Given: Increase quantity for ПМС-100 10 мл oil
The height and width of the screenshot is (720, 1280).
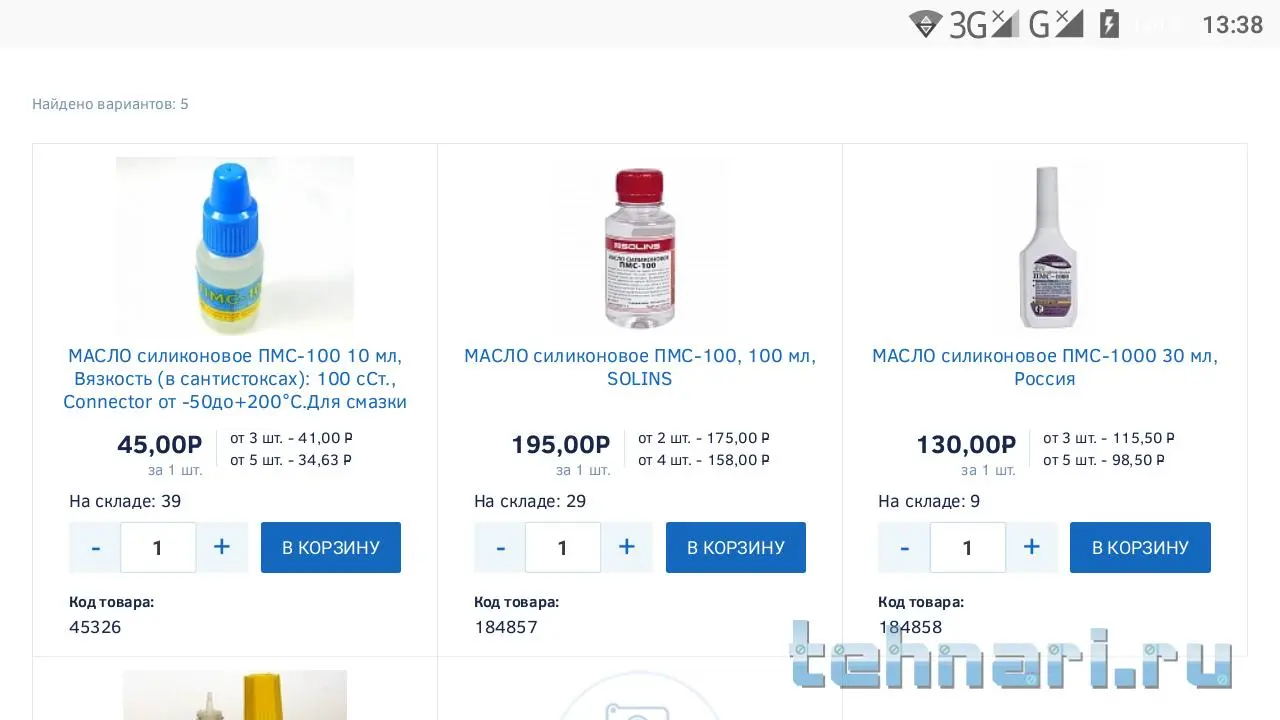Looking at the screenshot, I should [222, 547].
